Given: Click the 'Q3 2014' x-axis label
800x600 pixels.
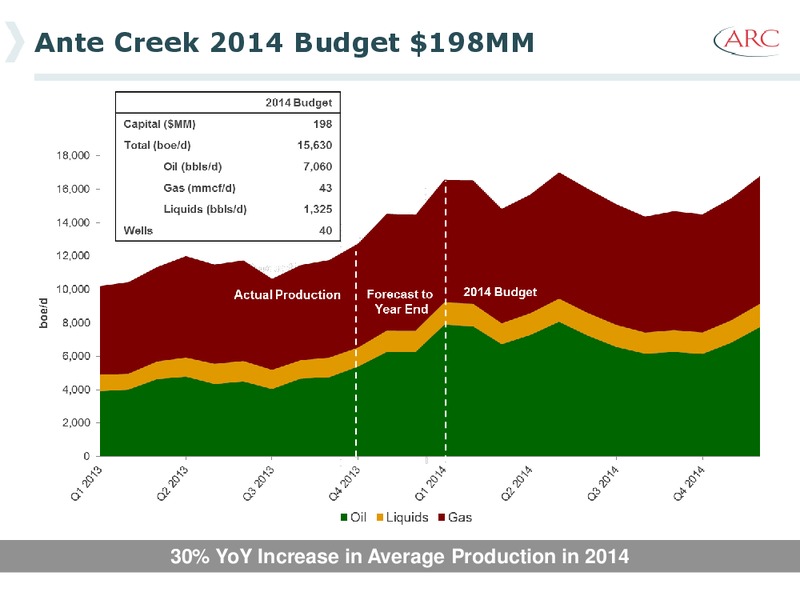Looking at the screenshot, I should [603, 483].
